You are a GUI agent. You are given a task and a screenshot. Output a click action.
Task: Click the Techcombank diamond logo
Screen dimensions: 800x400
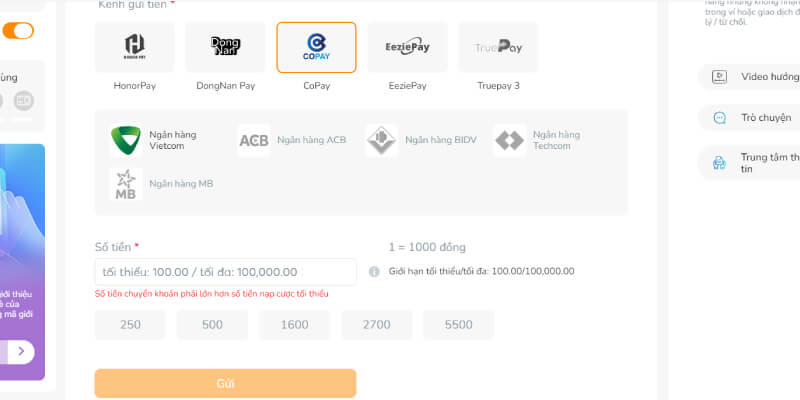click(x=509, y=140)
